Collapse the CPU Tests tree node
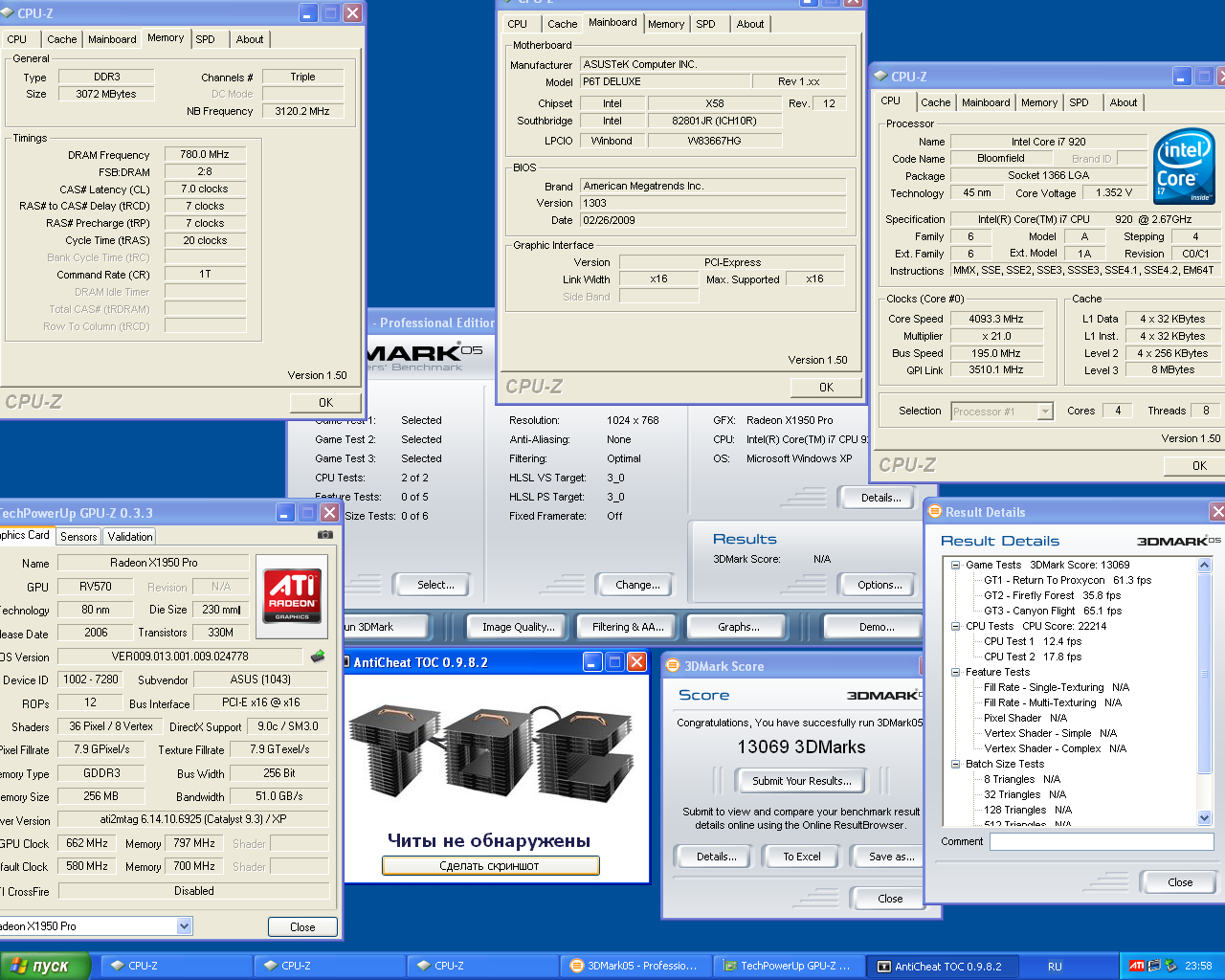The image size is (1225, 980). (955, 626)
